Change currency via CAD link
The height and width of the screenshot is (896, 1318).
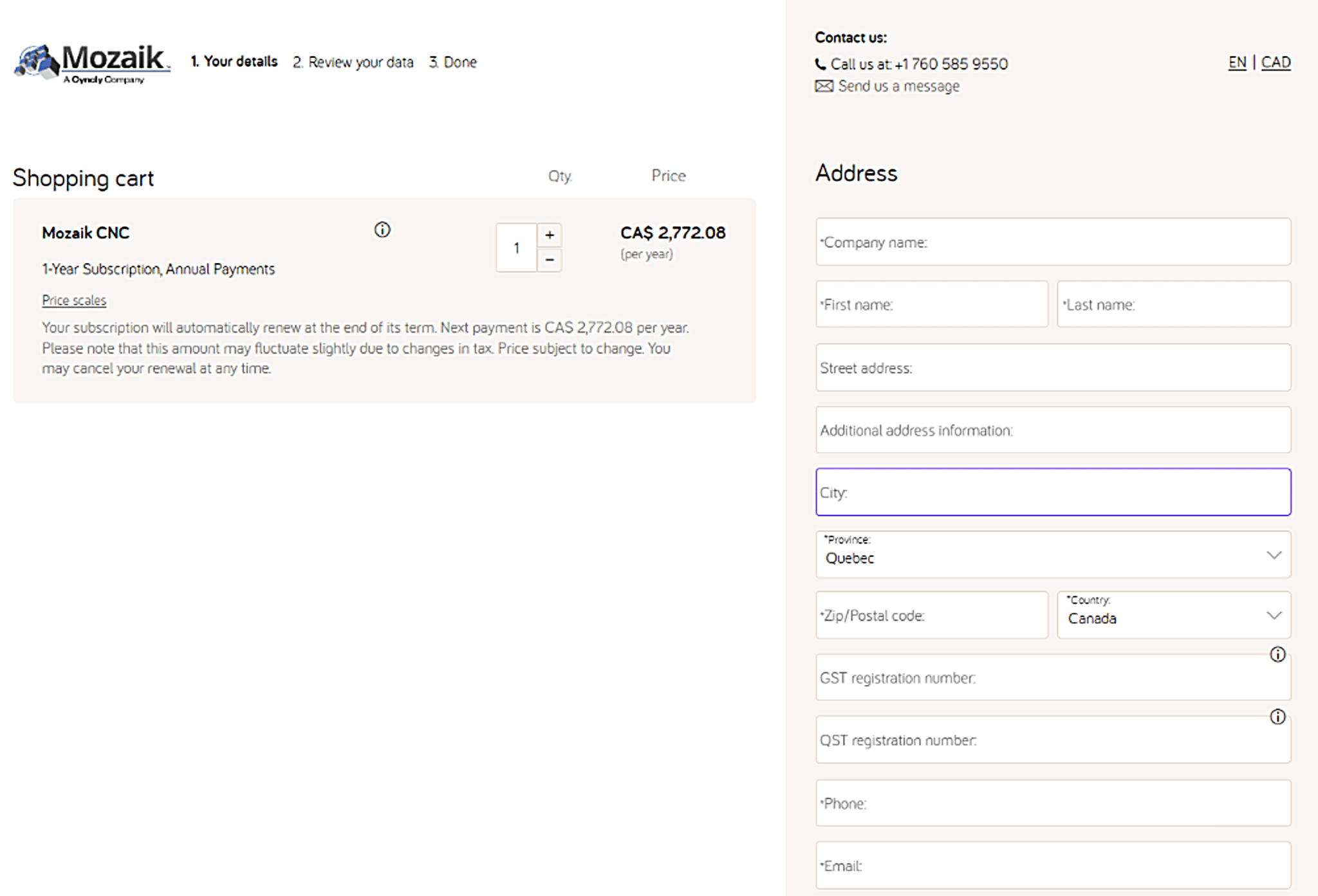click(x=1276, y=62)
